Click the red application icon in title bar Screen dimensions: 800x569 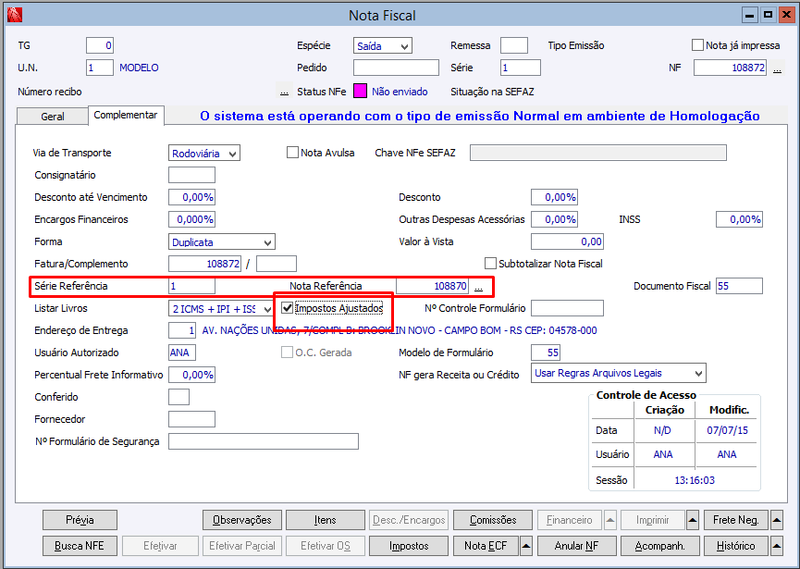(15, 15)
